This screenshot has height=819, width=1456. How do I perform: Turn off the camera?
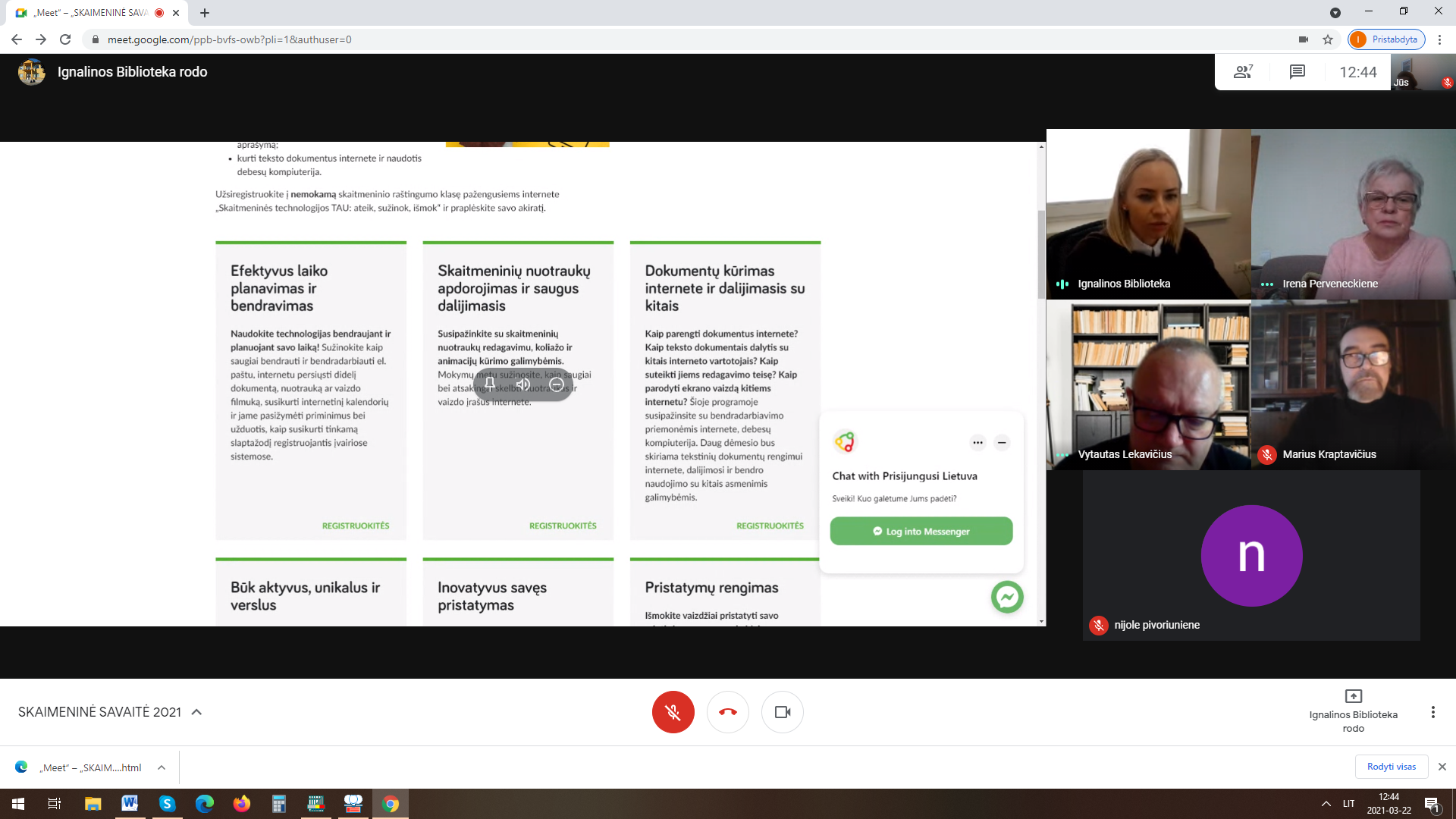point(782,712)
